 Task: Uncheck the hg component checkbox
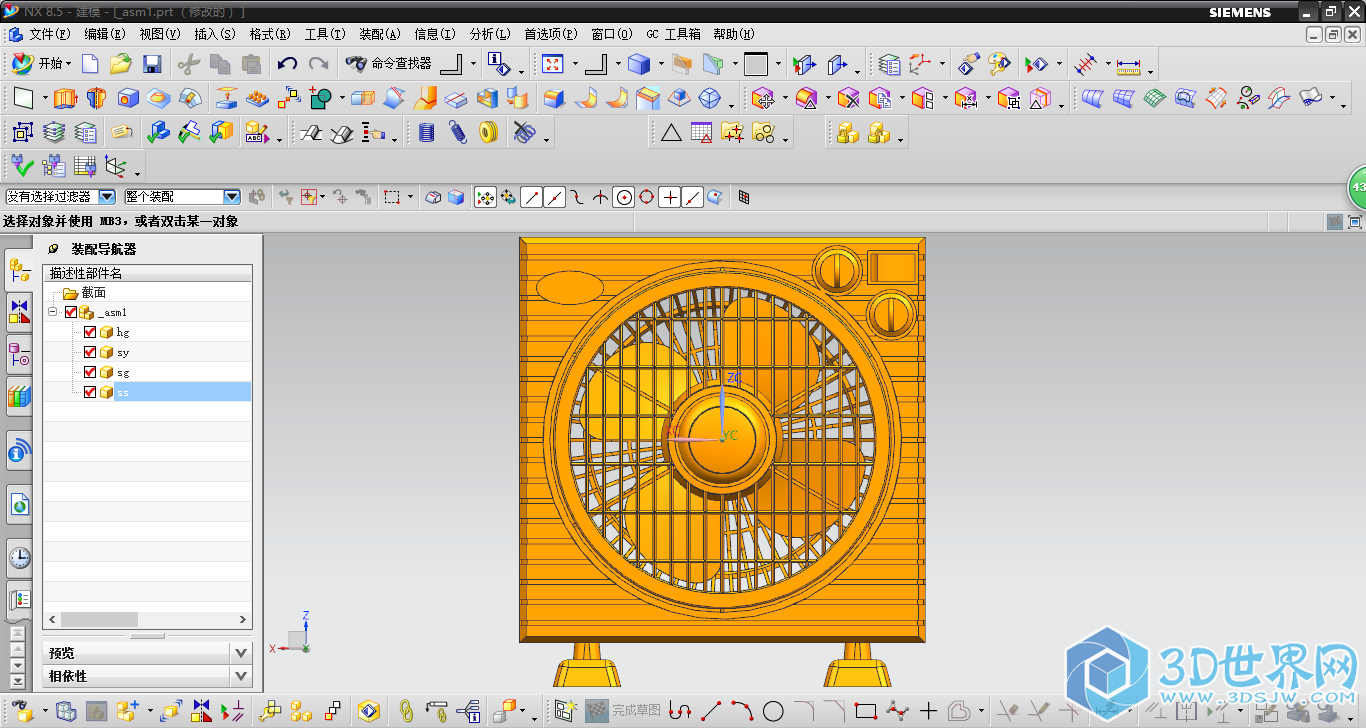click(90, 332)
